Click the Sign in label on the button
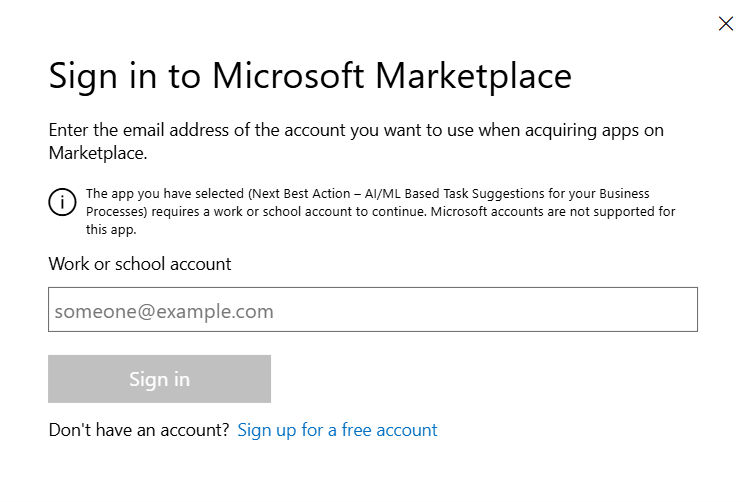The height and width of the screenshot is (502, 745). (159, 379)
